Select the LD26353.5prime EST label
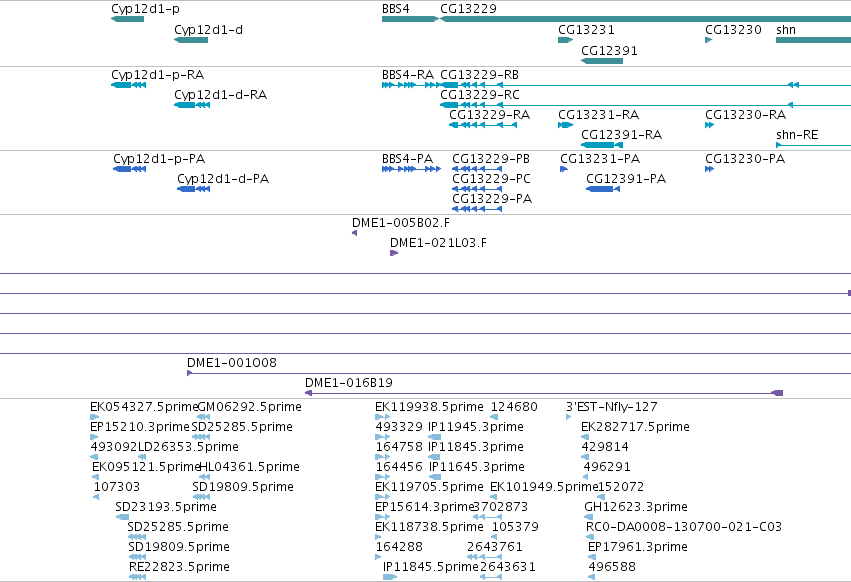 point(188,447)
